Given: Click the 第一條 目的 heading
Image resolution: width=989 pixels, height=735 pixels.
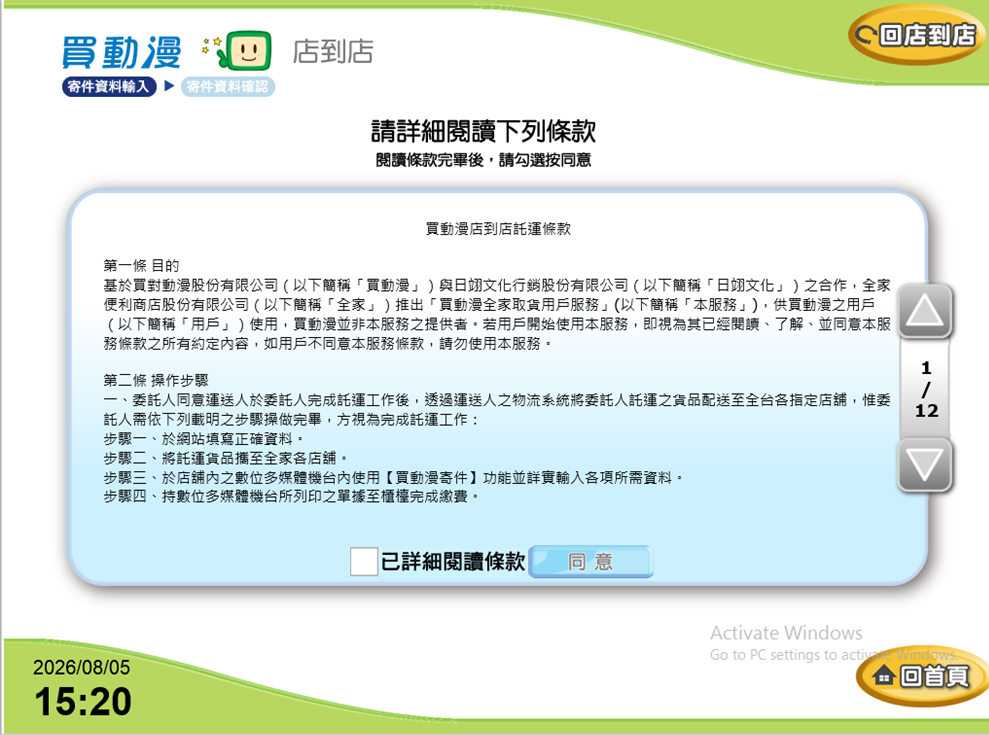Looking at the screenshot, I should coord(141,266).
